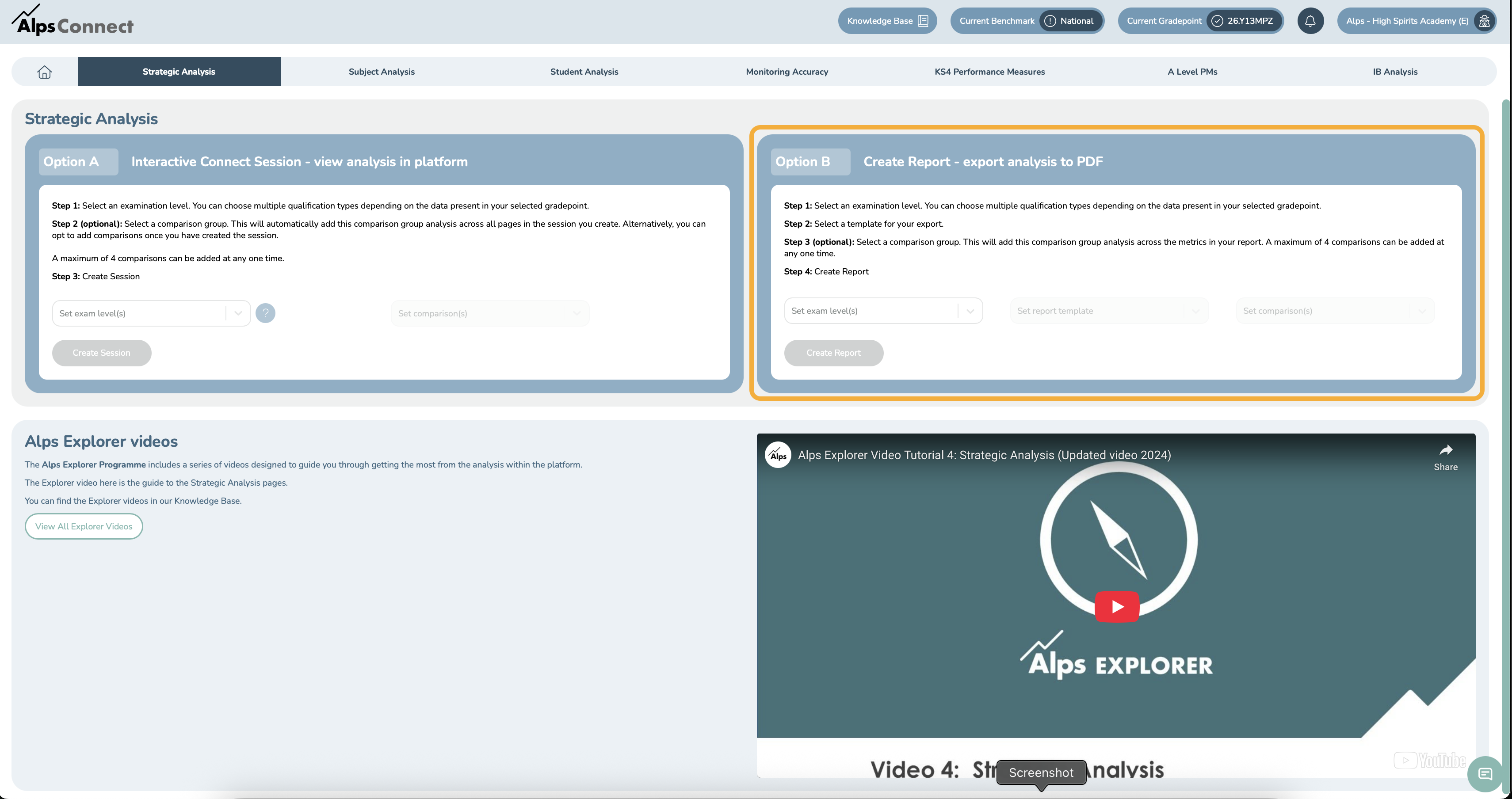The height and width of the screenshot is (799, 1512).
Task: Click the Create Report button
Action: click(833, 353)
